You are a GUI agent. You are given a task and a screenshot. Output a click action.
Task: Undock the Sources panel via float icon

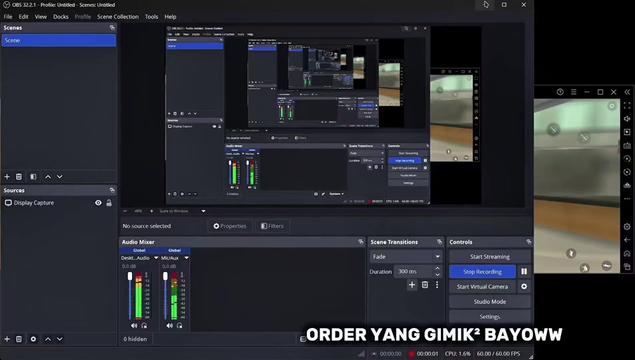(x=112, y=190)
